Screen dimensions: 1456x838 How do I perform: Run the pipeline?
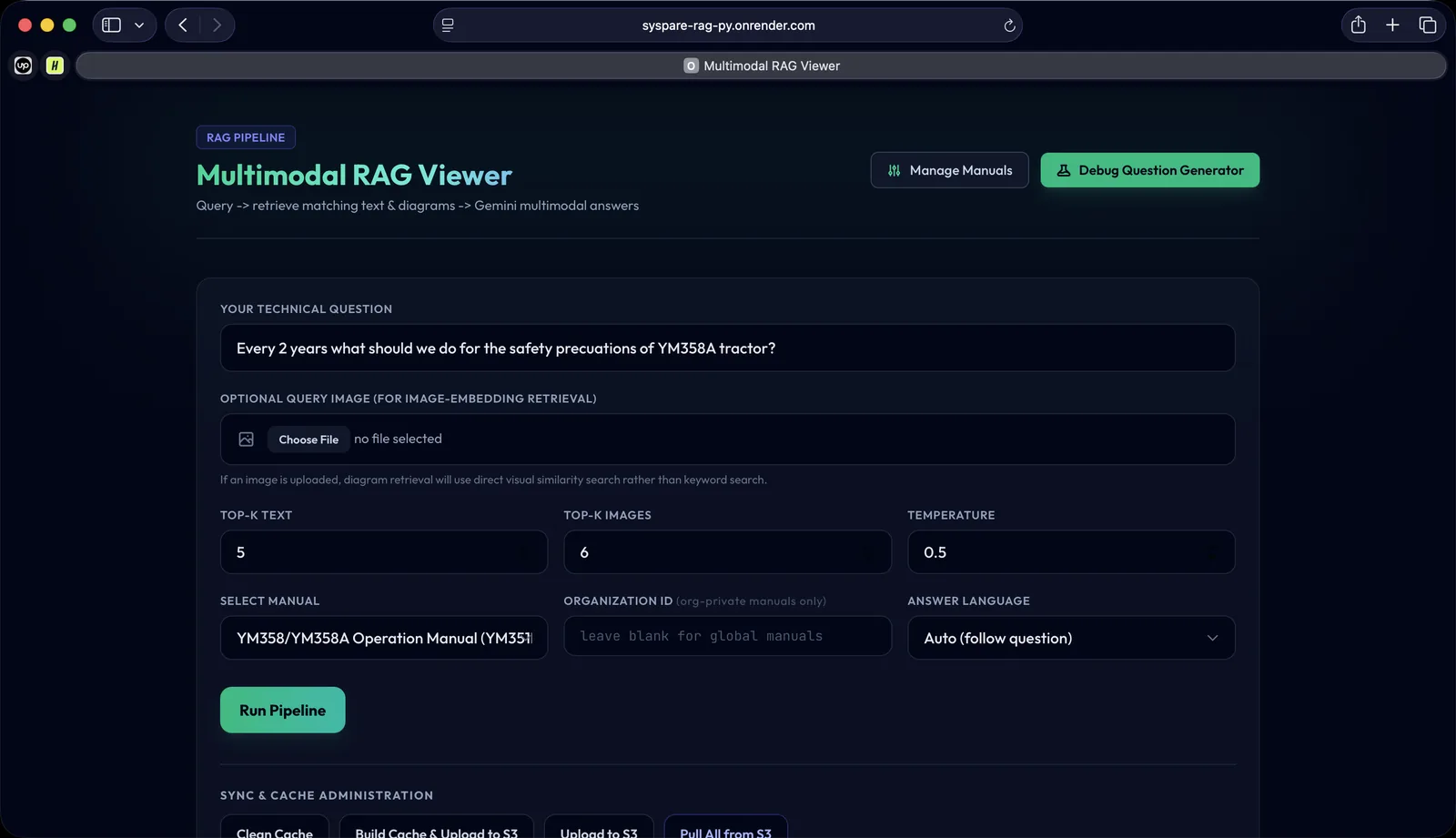282,710
